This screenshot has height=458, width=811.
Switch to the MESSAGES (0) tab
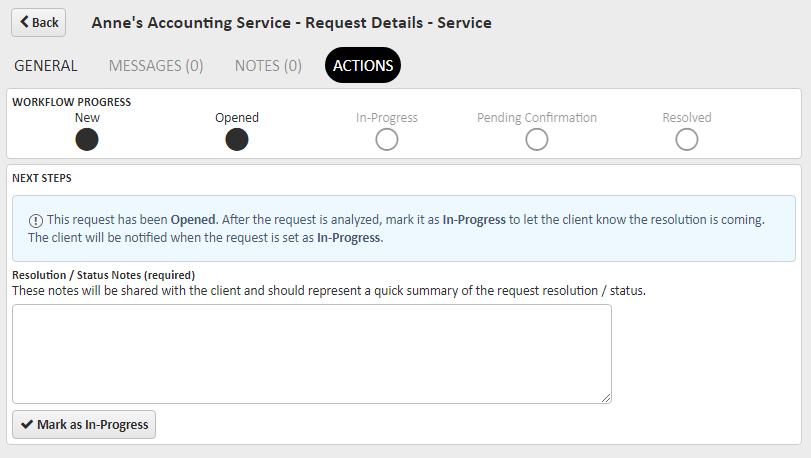[x=156, y=66]
